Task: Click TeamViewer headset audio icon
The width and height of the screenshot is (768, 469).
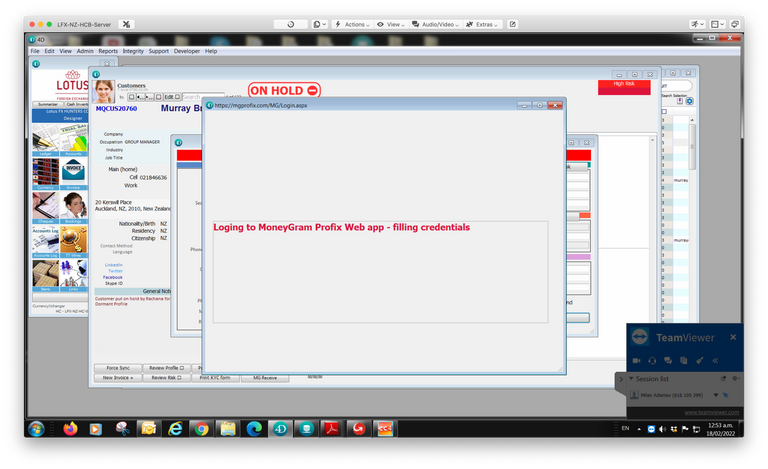Action: pyautogui.click(x=652, y=360)
